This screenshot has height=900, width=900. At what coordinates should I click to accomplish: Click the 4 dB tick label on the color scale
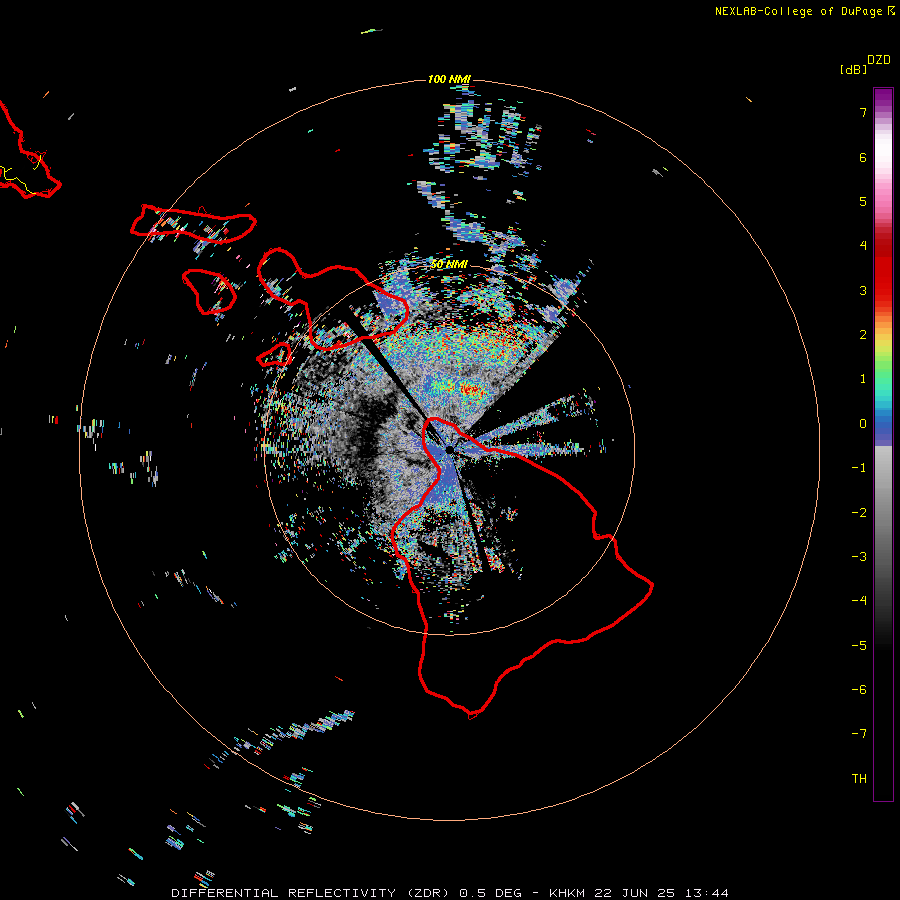tap(863, 246)
